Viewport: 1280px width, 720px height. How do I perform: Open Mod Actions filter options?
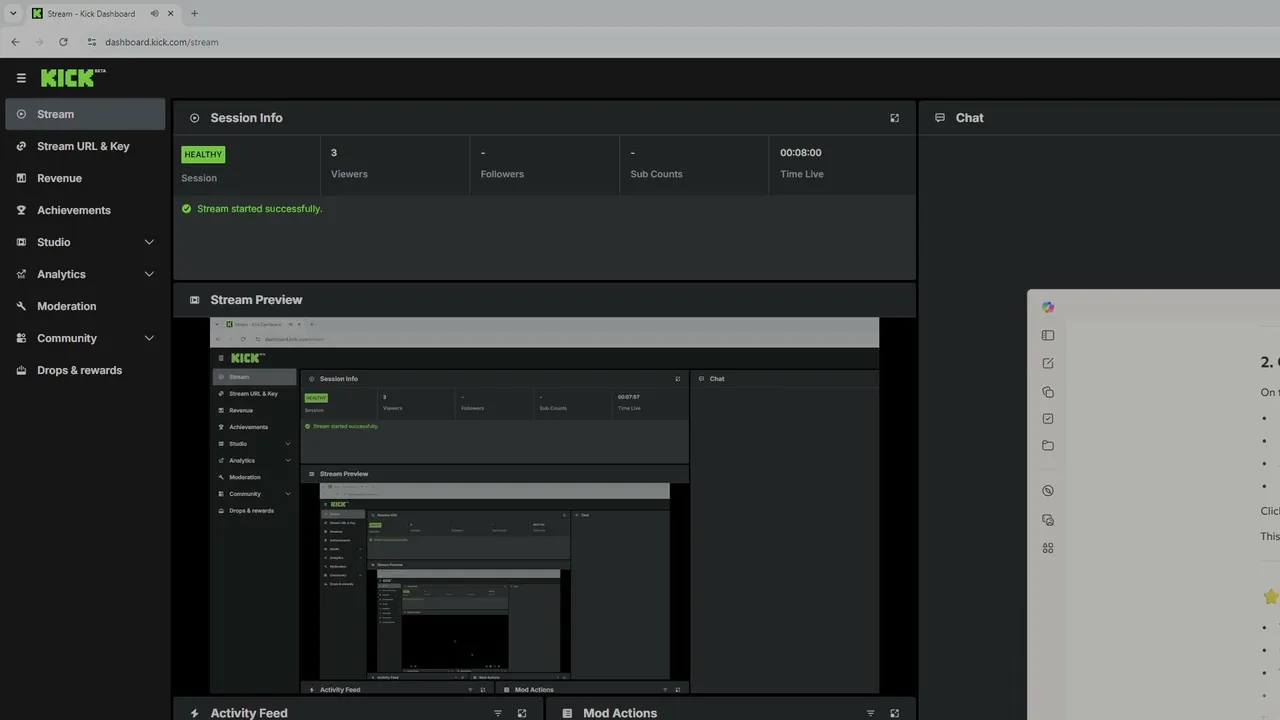[x=870, y=713]
